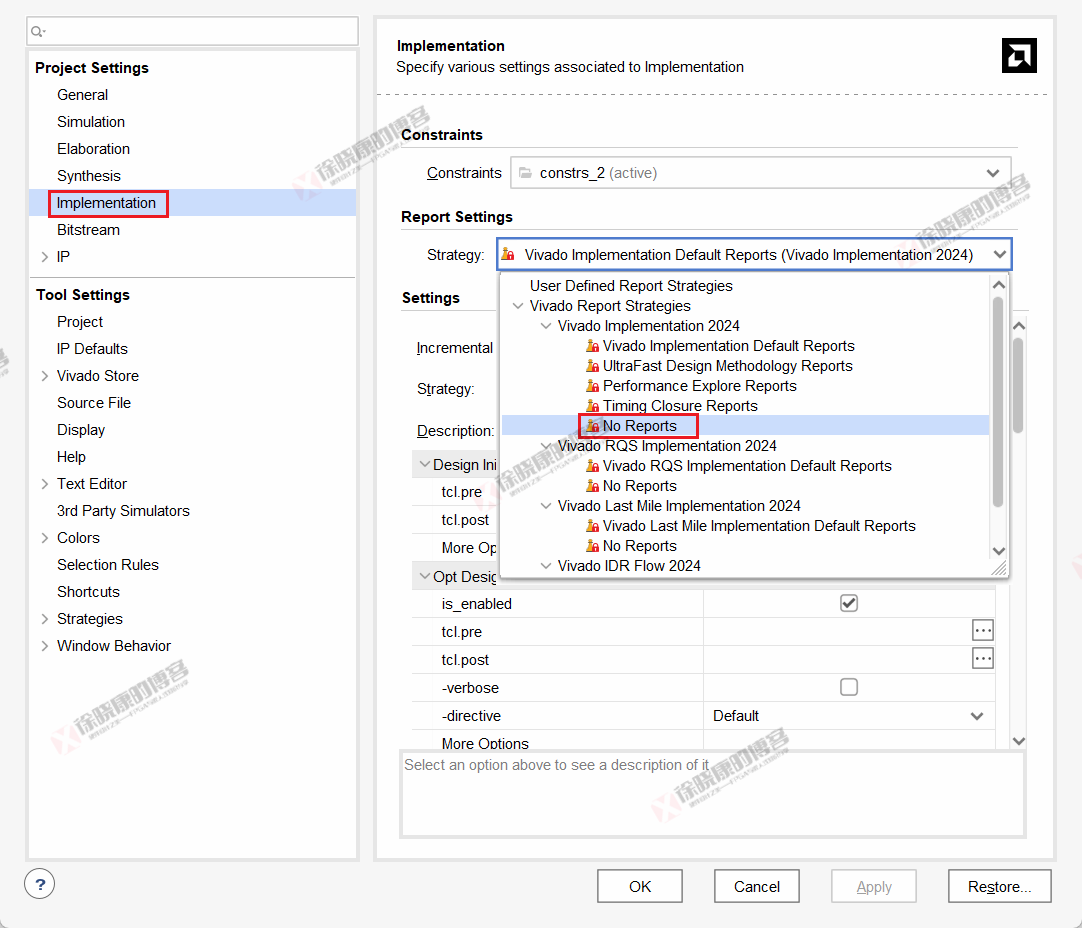Expand the Vivado Store node
This screenshot has width=1082, height=928.
pyautogui.click(x=45, y=376)
